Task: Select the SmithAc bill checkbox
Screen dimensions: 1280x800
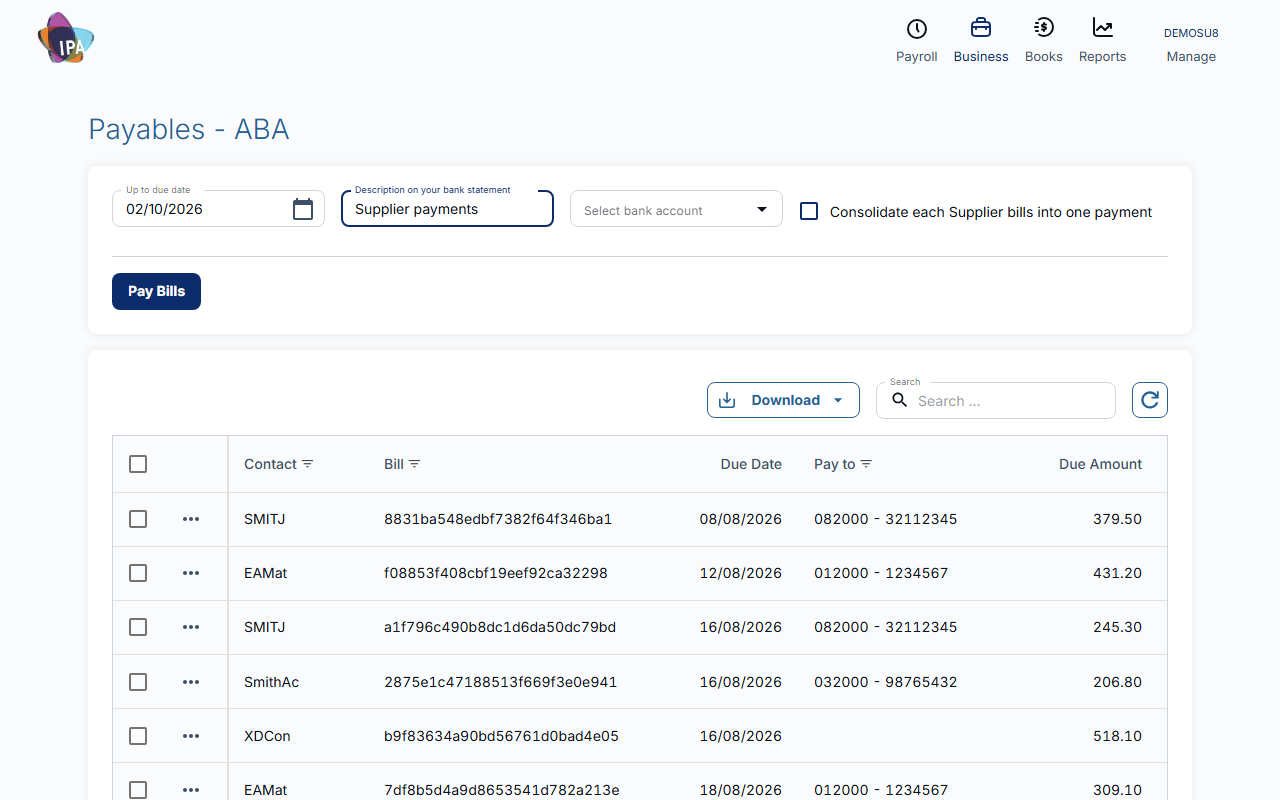Action: 138,682
